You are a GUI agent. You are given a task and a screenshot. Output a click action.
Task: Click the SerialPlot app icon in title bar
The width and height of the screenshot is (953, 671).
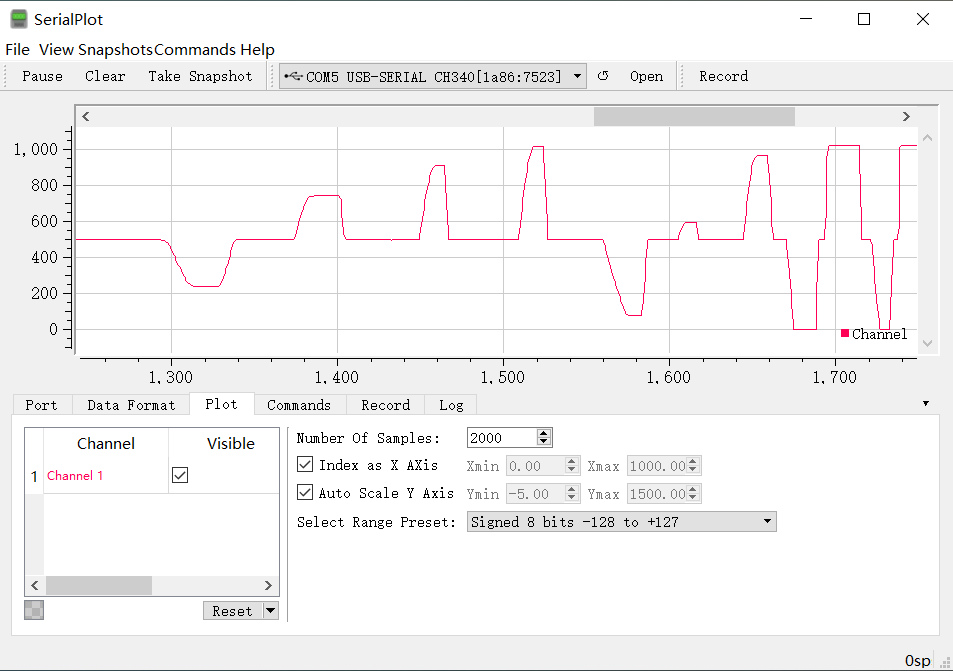click(x=18, y=19)
